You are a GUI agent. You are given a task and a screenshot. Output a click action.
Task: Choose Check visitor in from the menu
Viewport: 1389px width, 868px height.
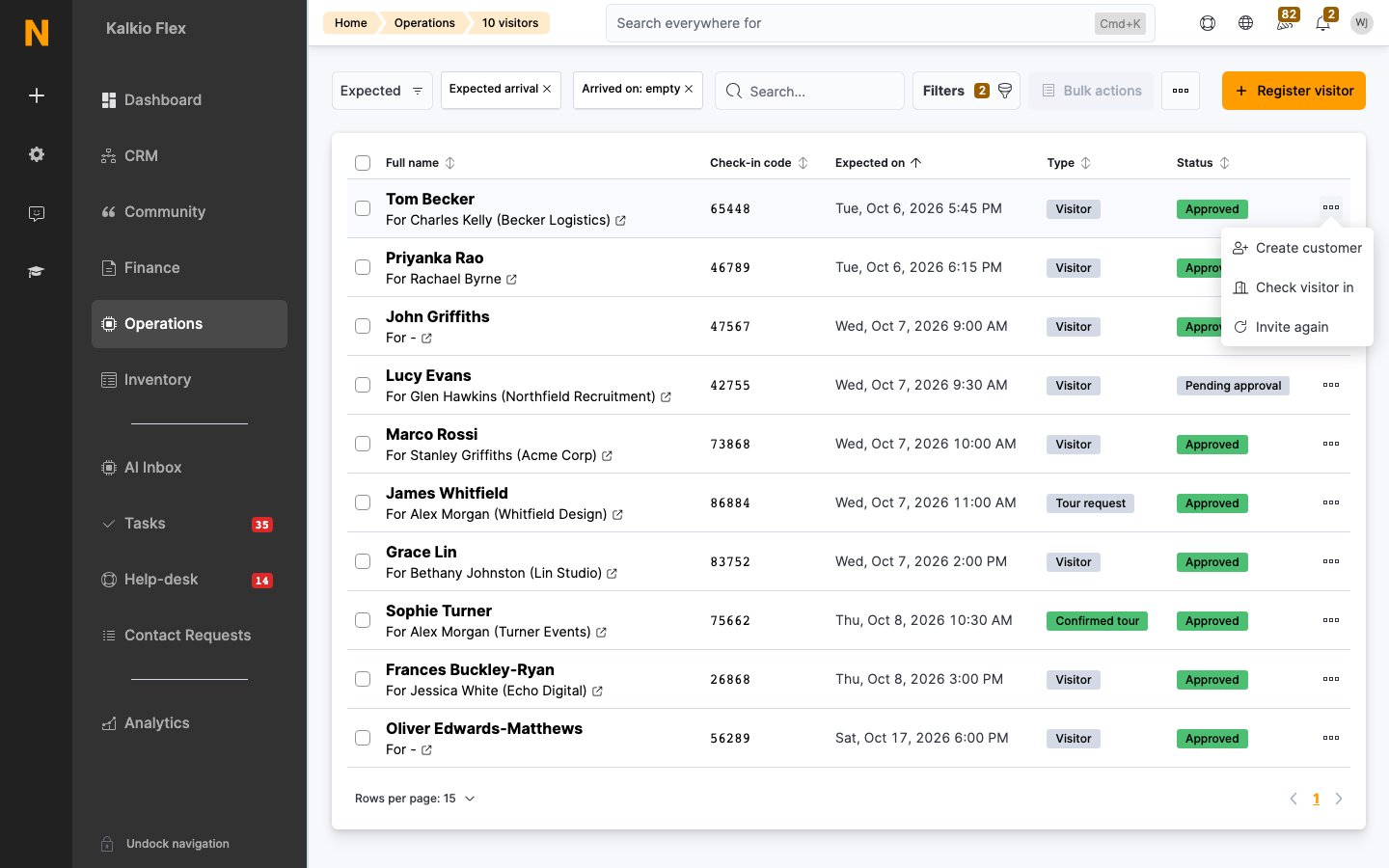tap(1297, 287)
